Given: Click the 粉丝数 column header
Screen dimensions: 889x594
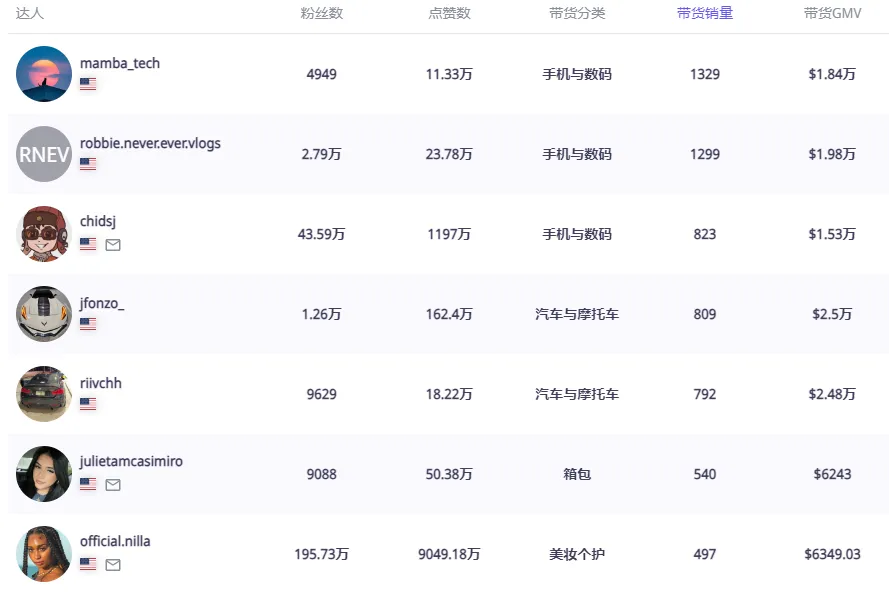Looking at the screenshot, I should click(321, 14).
